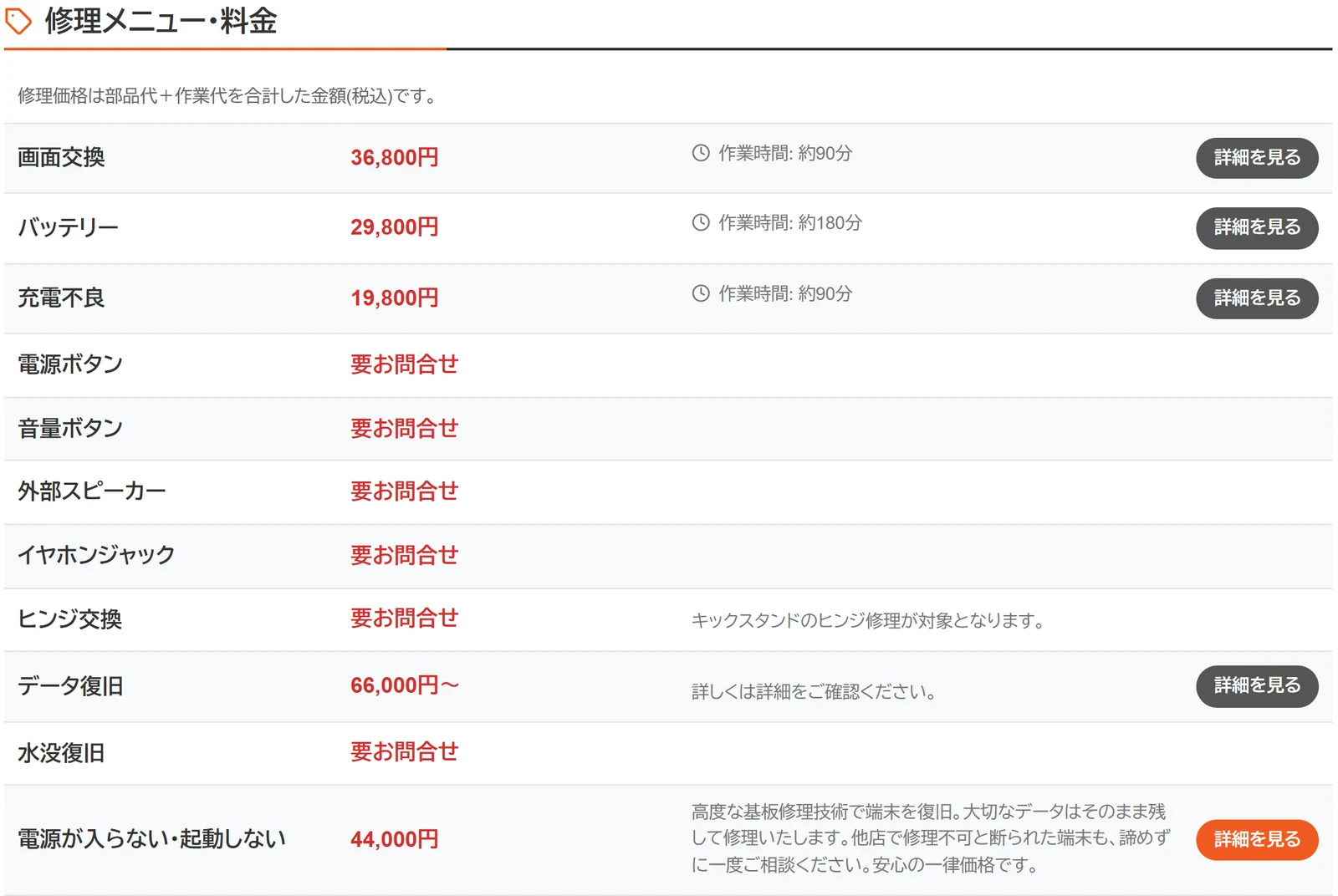Click the 修理価格は部品代＋作業代 description line
The width and height of the screenshot is (1338, 896).
(229, 96)
